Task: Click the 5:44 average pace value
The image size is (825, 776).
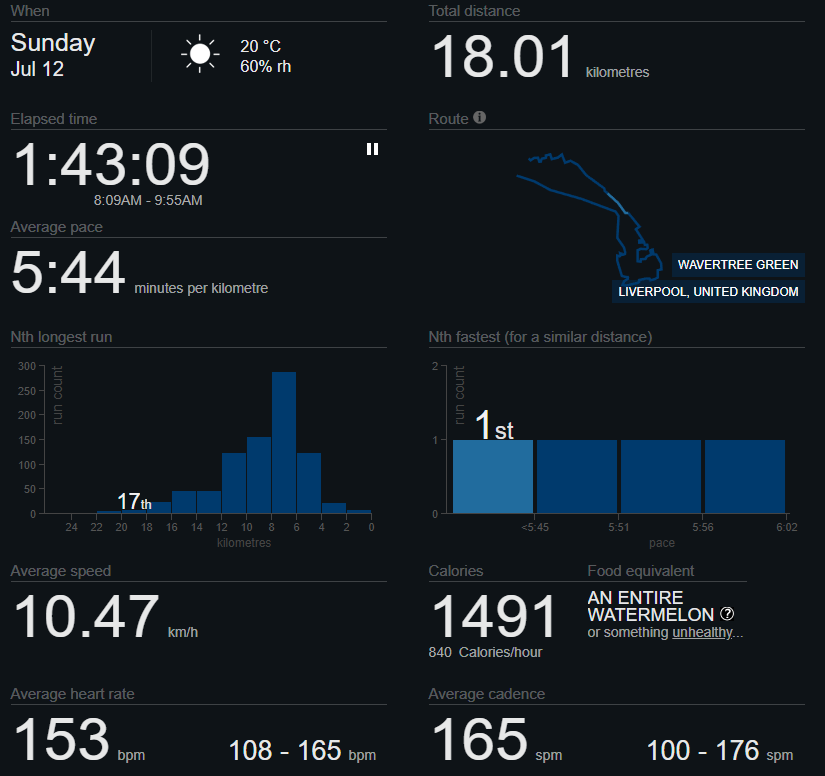Action: (x=68, y=273)
